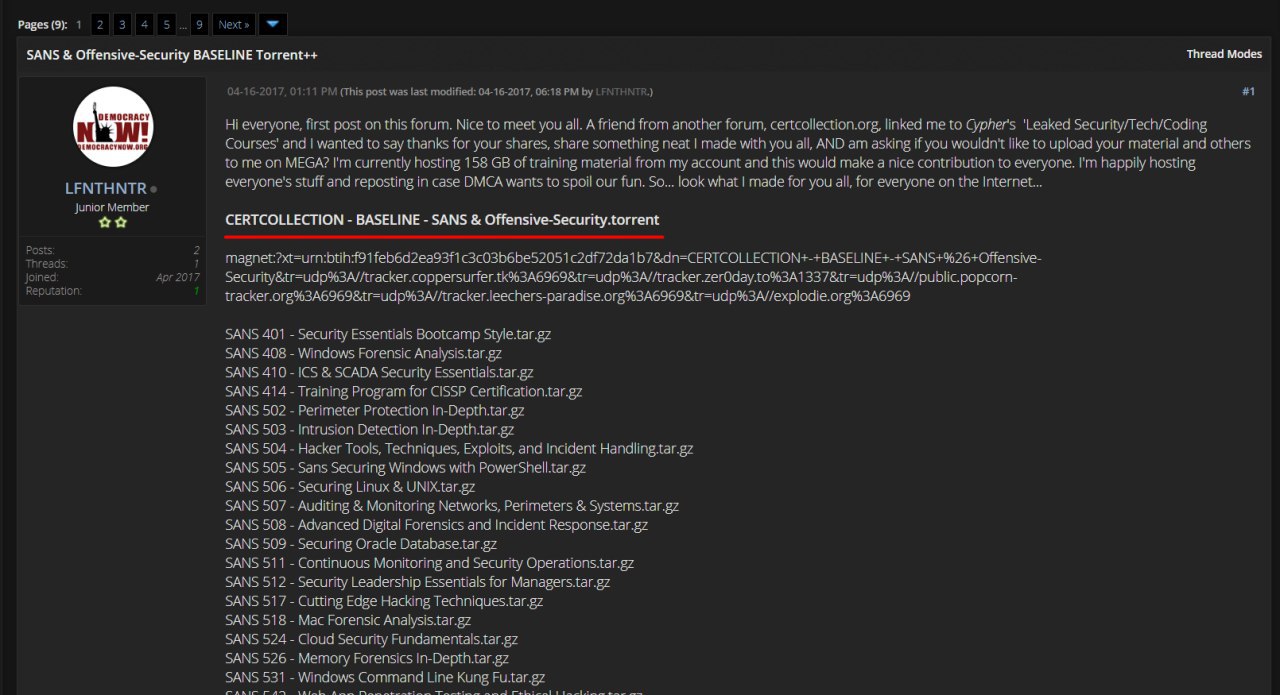Click 'SANS 504 - Hacker Tools, Techniques' line
1280x695 pixels.
tap(459, 448)
